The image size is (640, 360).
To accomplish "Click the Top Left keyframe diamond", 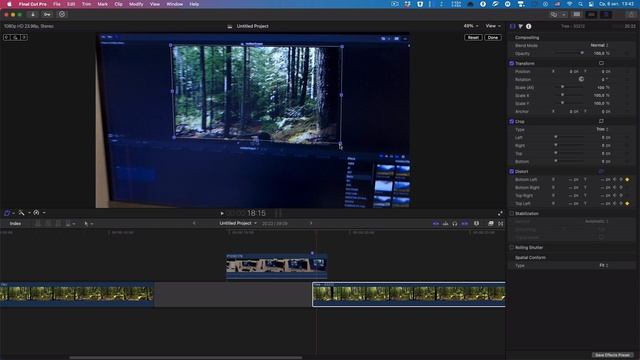I will coord(627,203).
